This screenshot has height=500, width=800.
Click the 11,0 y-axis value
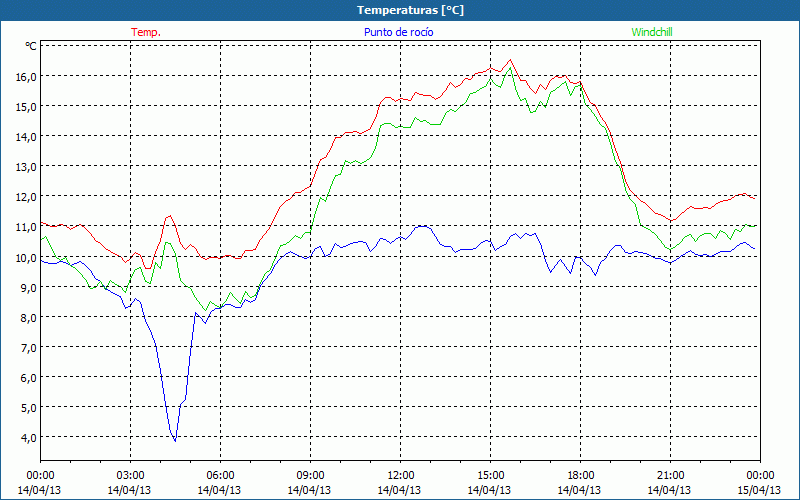[26, 227]
